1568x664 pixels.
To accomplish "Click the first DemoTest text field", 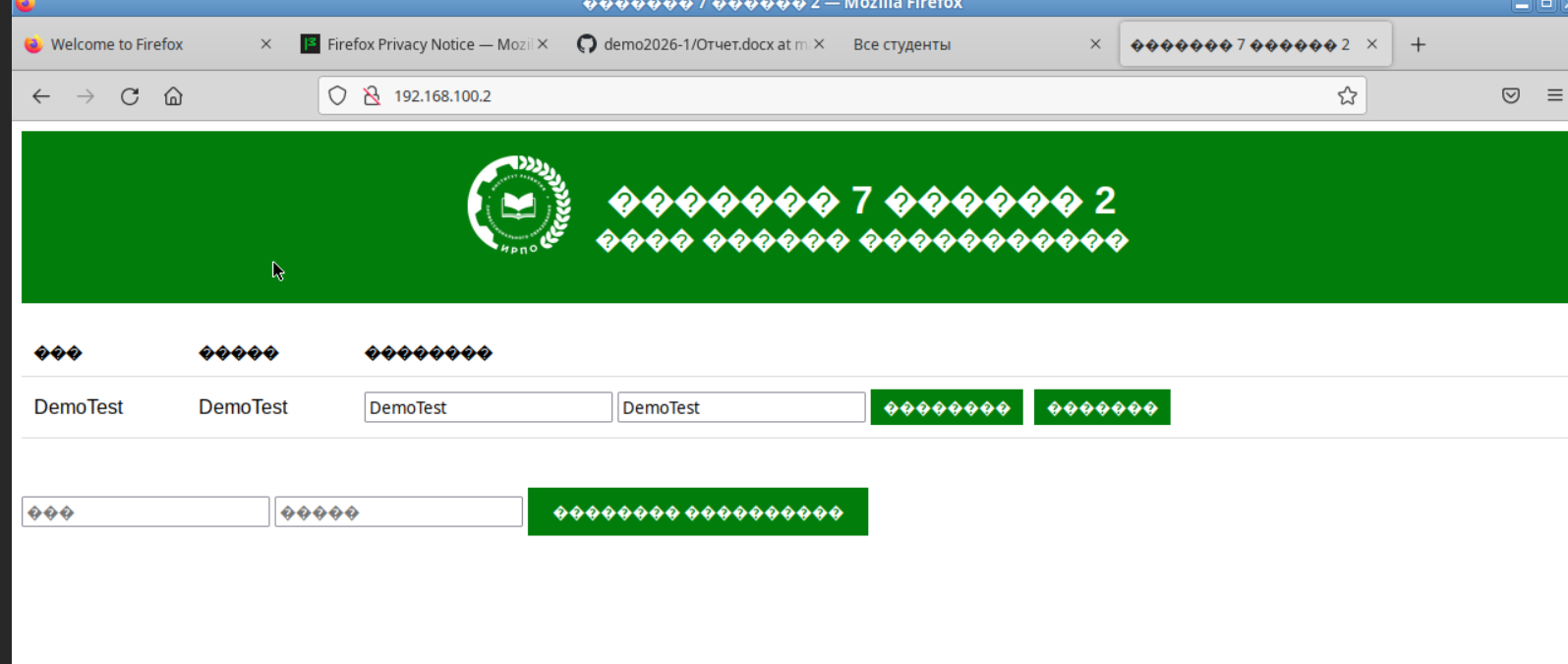I will point(488,407).
